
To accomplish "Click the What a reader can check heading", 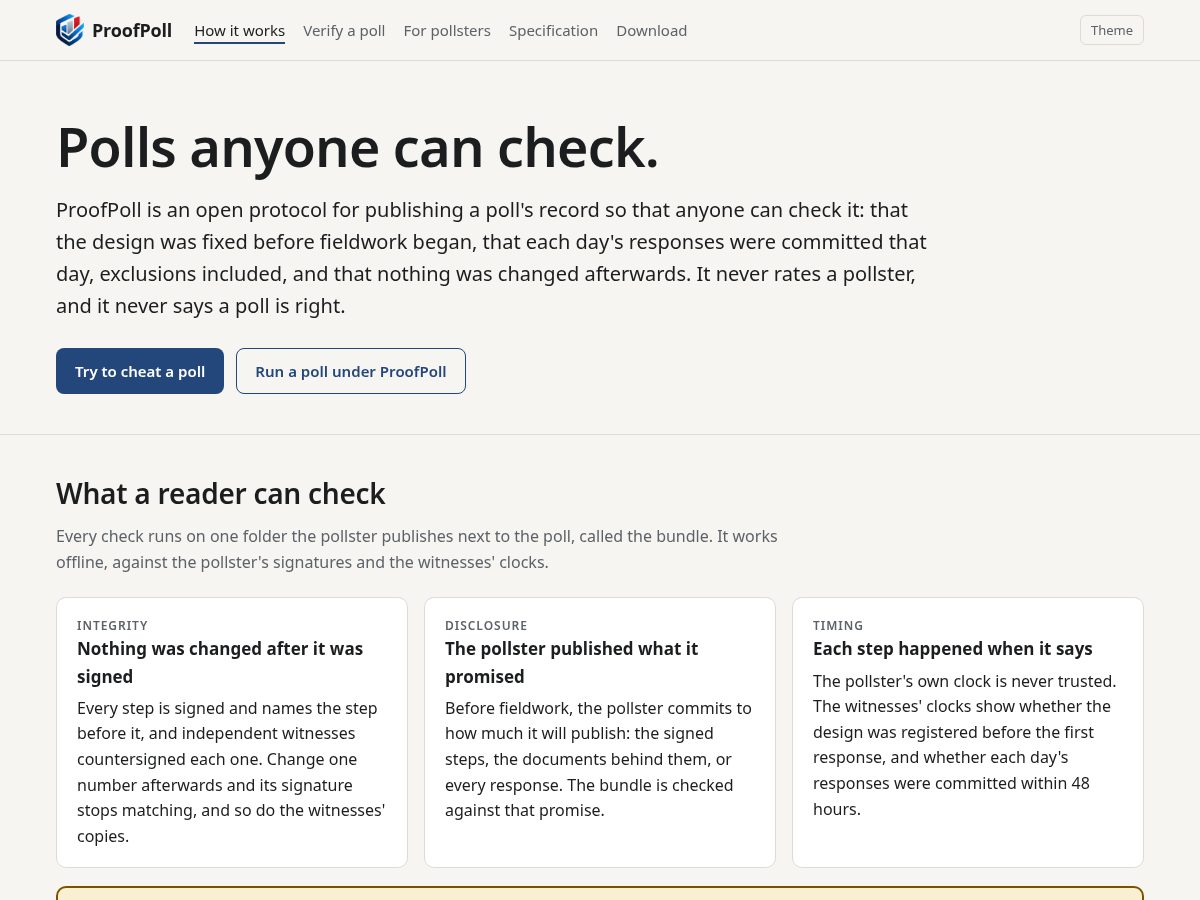I will tap(221, 493).
